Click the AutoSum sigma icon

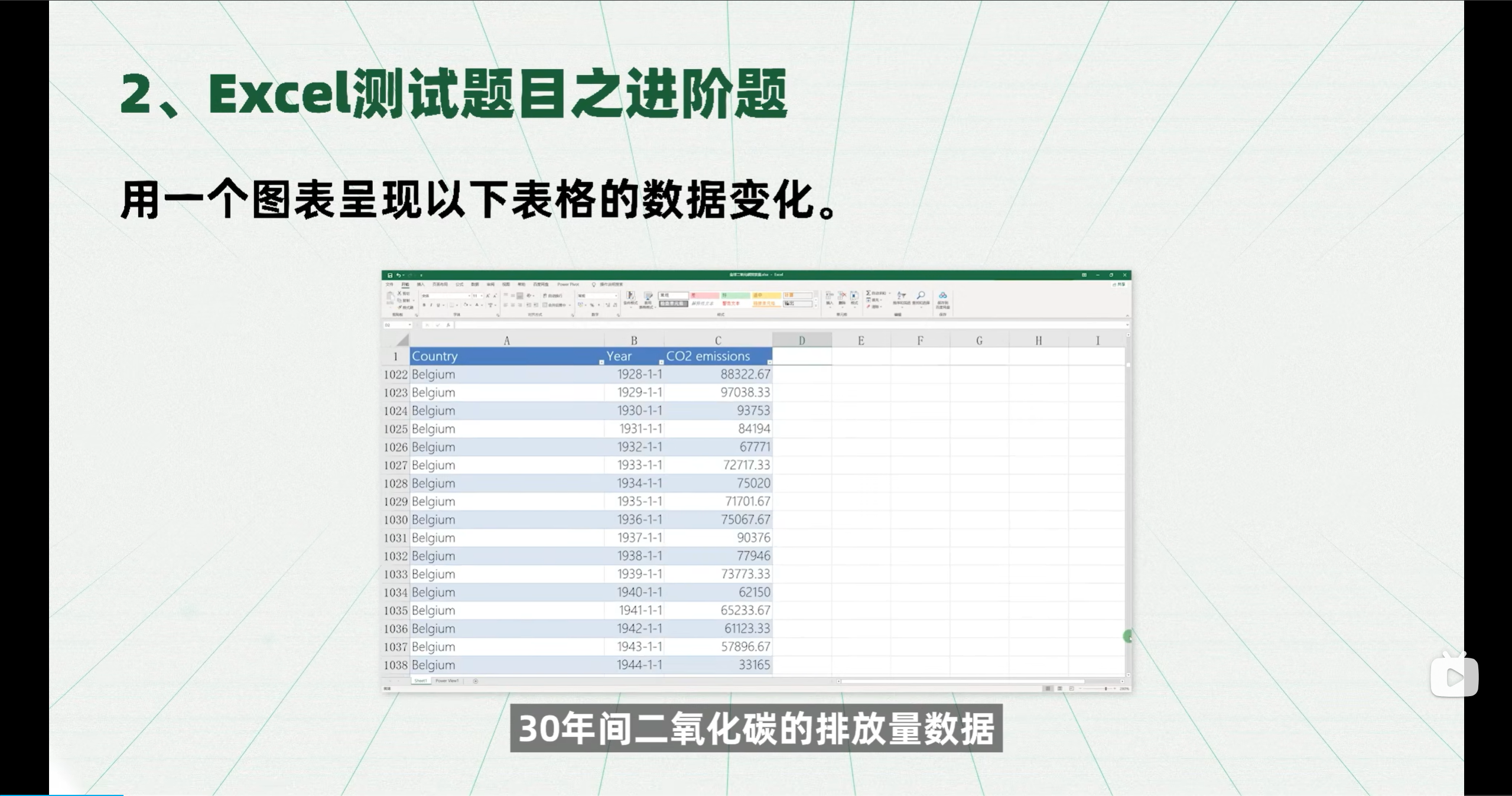[869, 293]
